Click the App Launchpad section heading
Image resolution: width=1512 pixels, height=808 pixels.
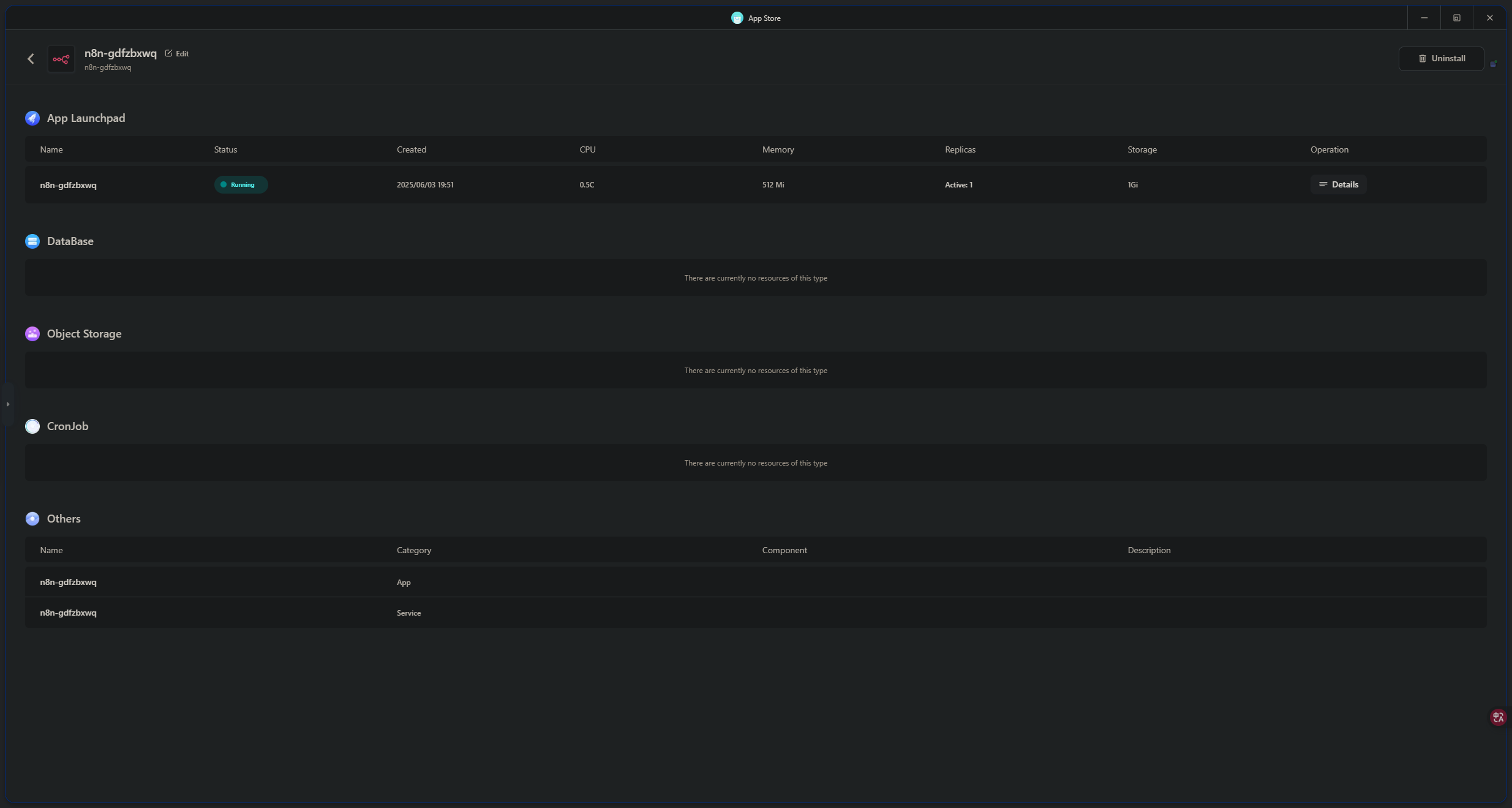(x=86, y=118)
